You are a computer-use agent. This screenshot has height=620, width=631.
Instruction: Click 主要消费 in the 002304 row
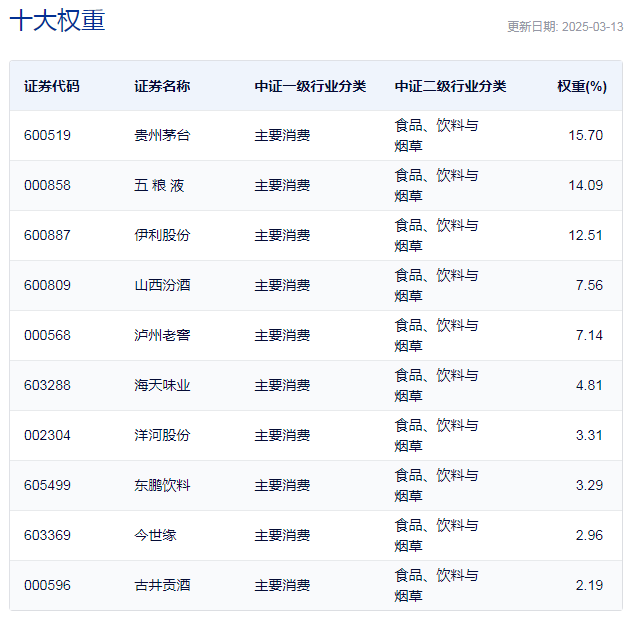(282, 435)
